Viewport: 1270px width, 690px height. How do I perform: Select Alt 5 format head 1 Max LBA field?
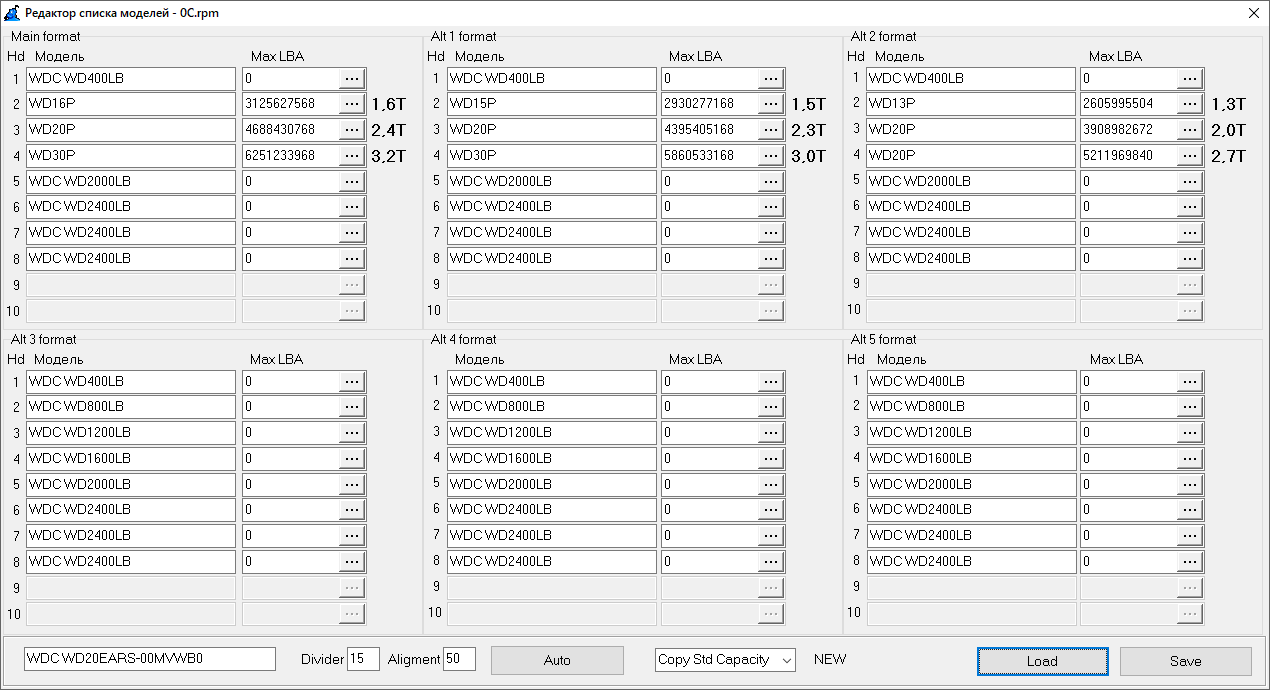tap(1129, 381)
